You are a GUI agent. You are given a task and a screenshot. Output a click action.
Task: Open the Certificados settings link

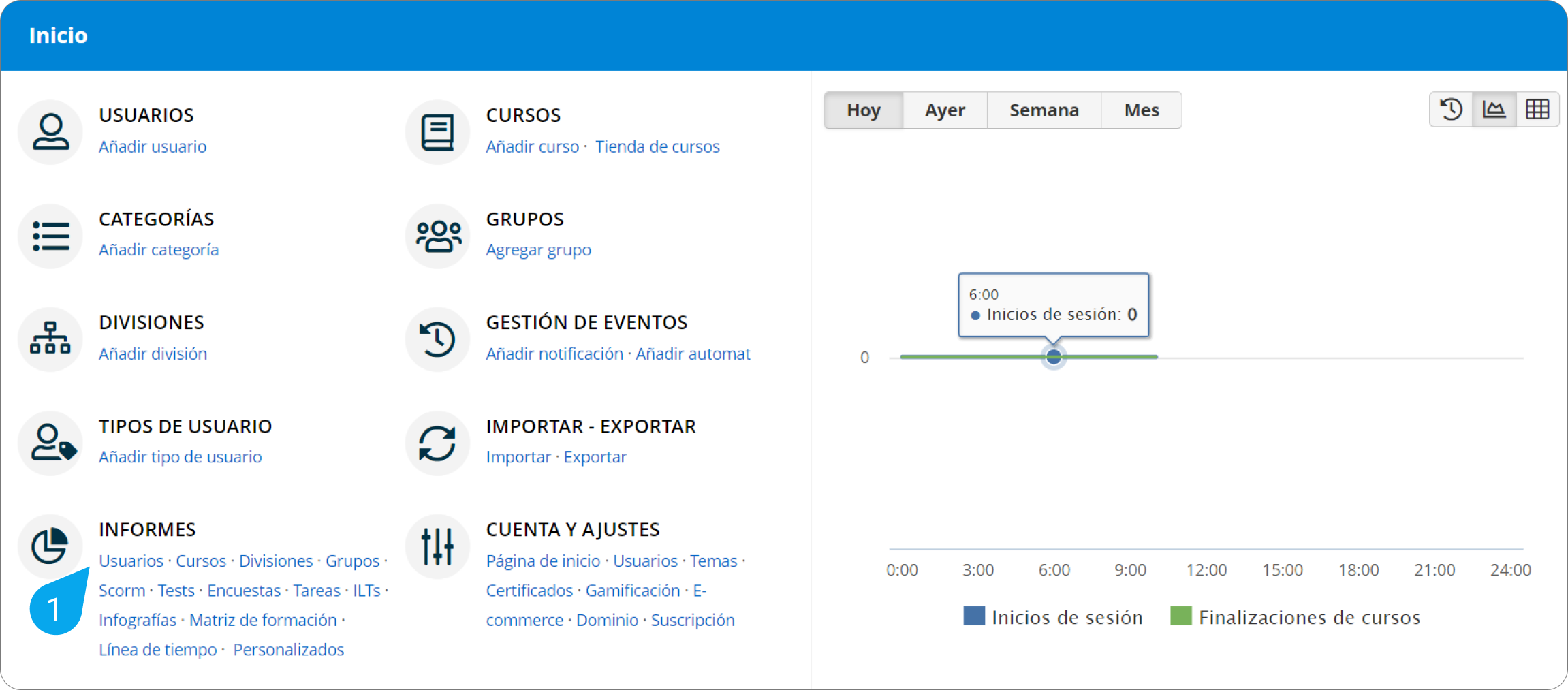[x=529, y=591]
